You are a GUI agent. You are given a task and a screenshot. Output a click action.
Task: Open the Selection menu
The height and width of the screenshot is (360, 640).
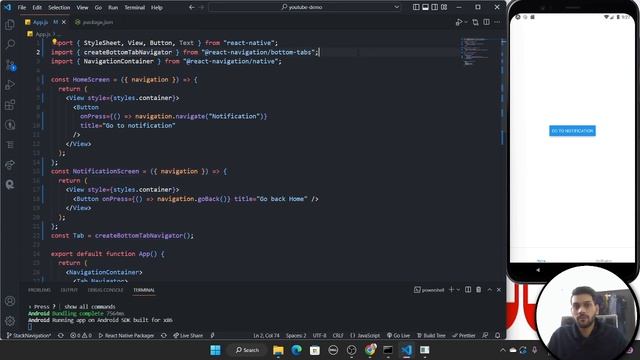click(59, 7)
